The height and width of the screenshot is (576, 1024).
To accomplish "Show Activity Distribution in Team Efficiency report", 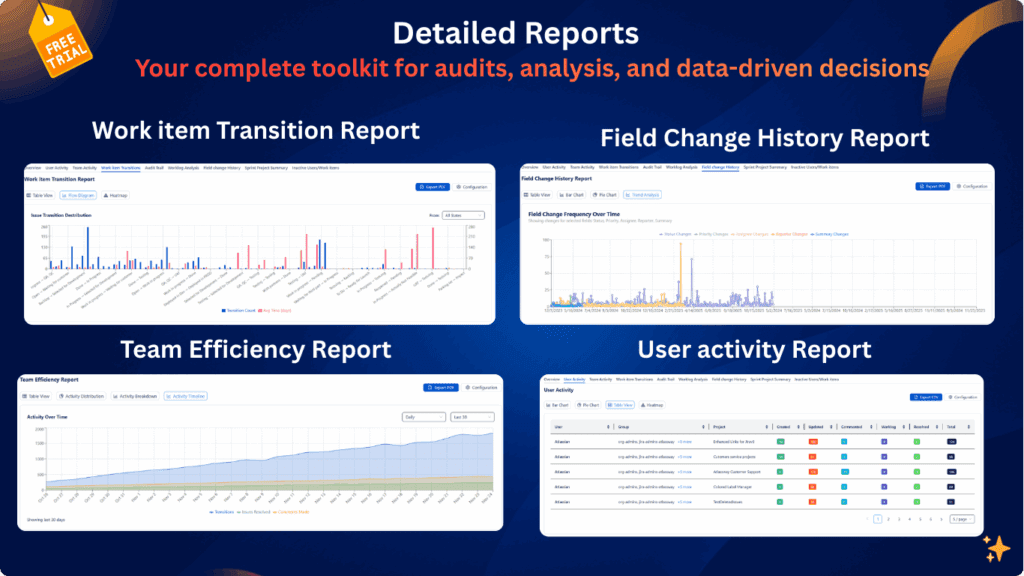I will click(82, 396).
